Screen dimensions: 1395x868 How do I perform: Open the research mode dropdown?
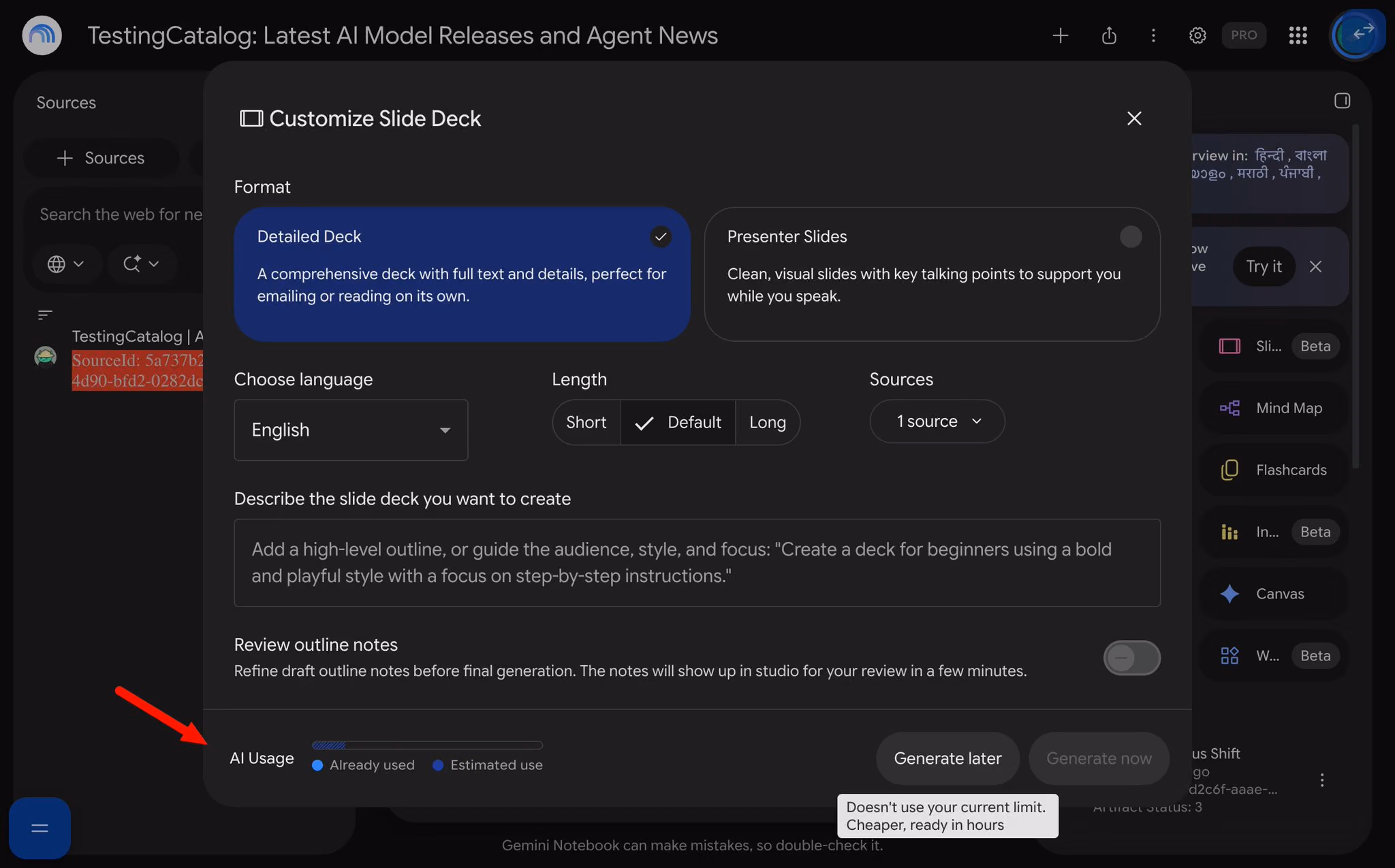point(141,263)
